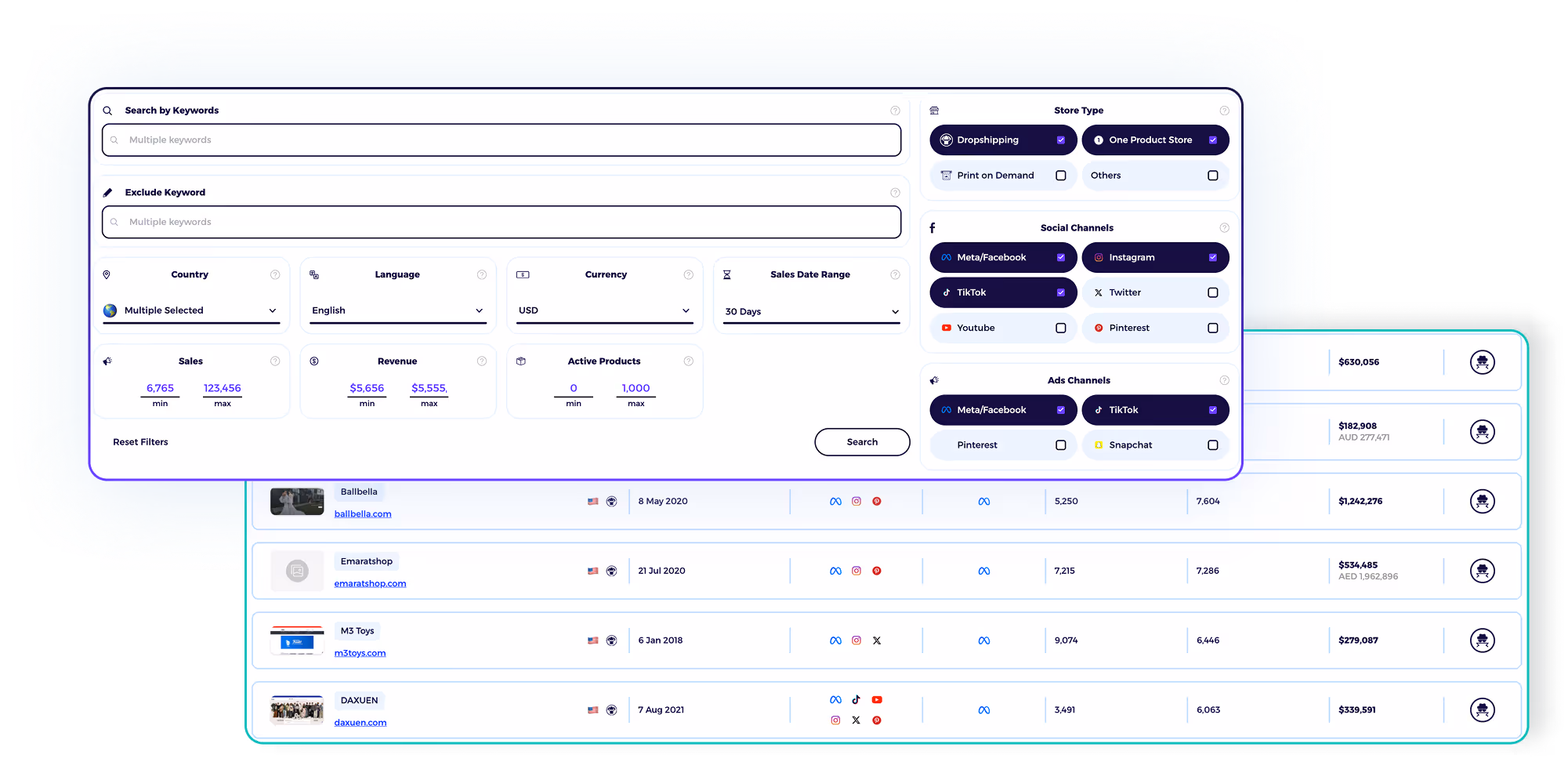This screenshot has width=1568, height=762.
Task: Click the spy icon for DAXUEN row
Action: click(x=1482, y=709)
